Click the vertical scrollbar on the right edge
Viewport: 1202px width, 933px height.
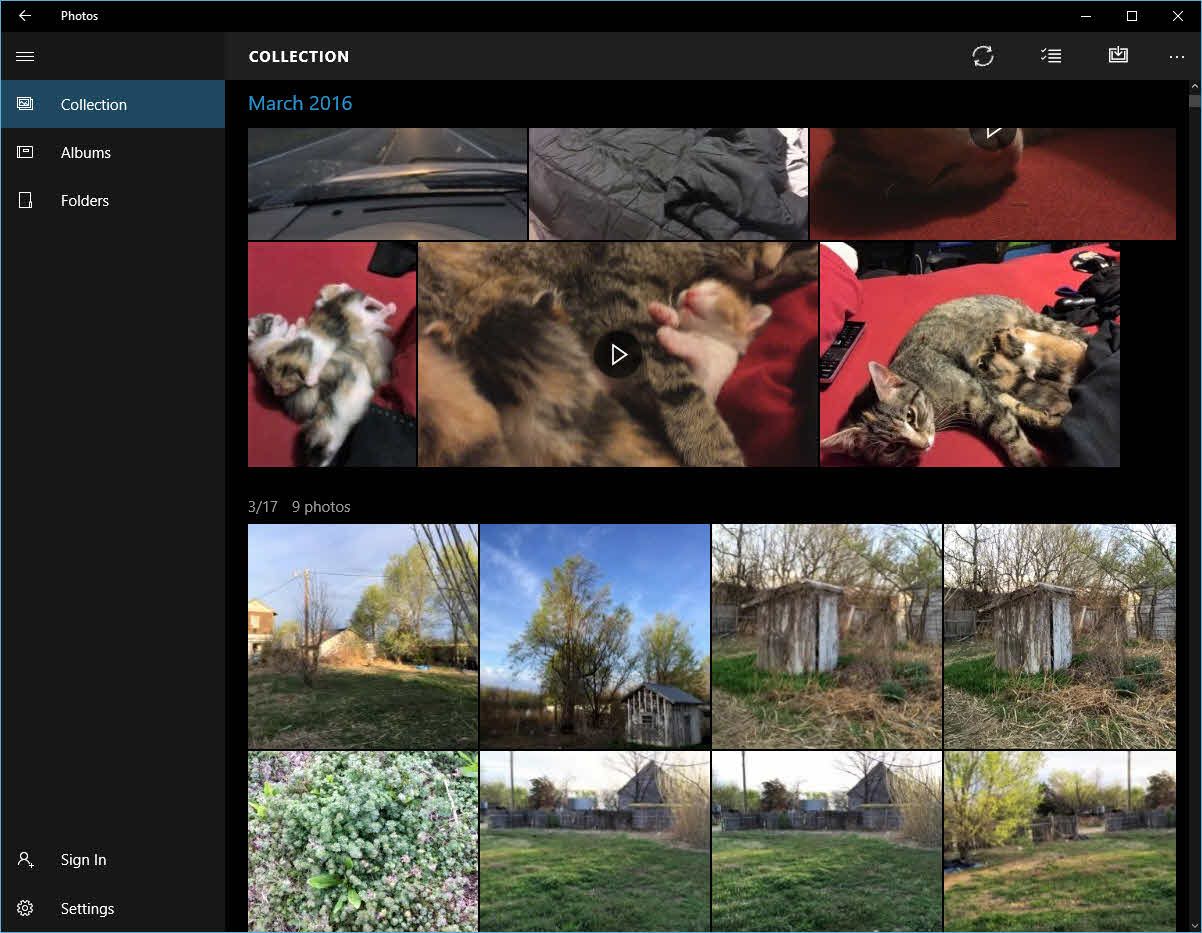click(1194, 500)
